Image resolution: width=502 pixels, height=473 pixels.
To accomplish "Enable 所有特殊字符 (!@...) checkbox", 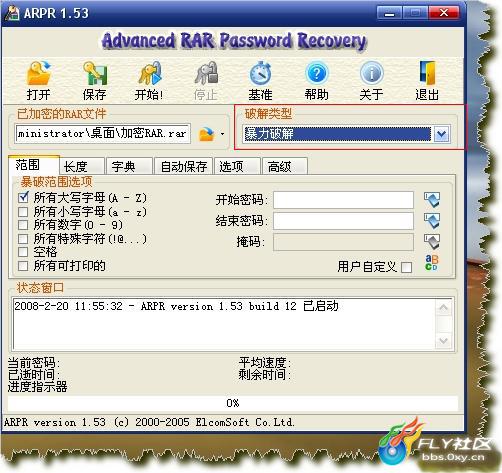I will tap(23, 239).
